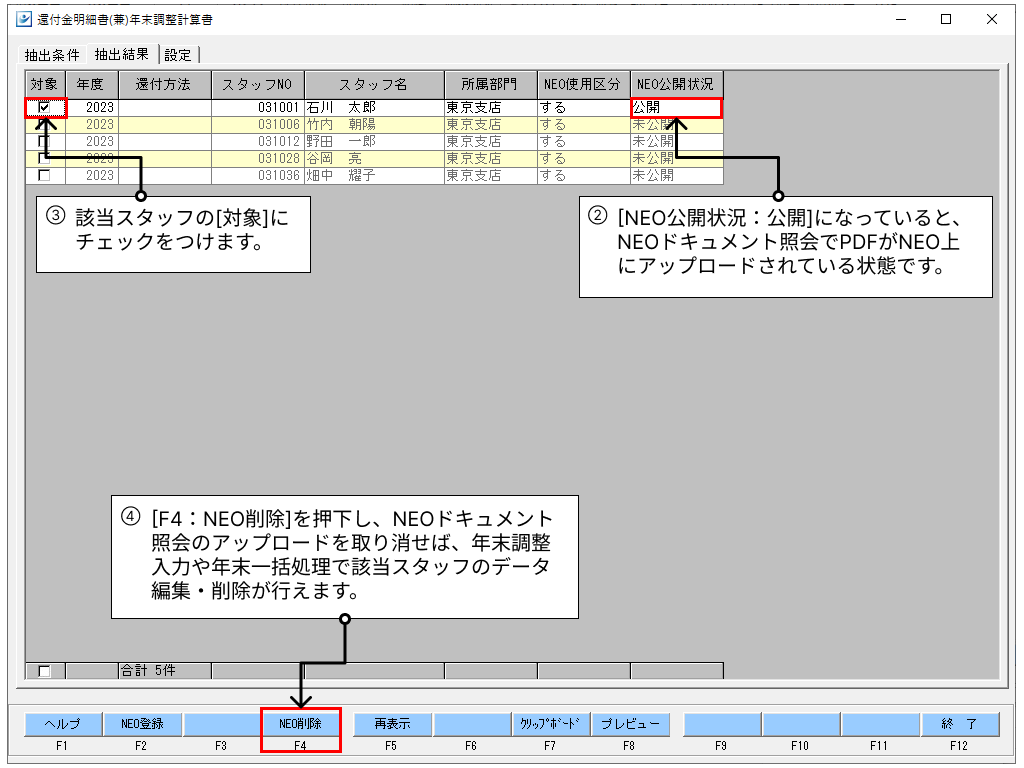Click the blank F10 function button
This screenshot has width=1024, height=768.
point(801,724)
